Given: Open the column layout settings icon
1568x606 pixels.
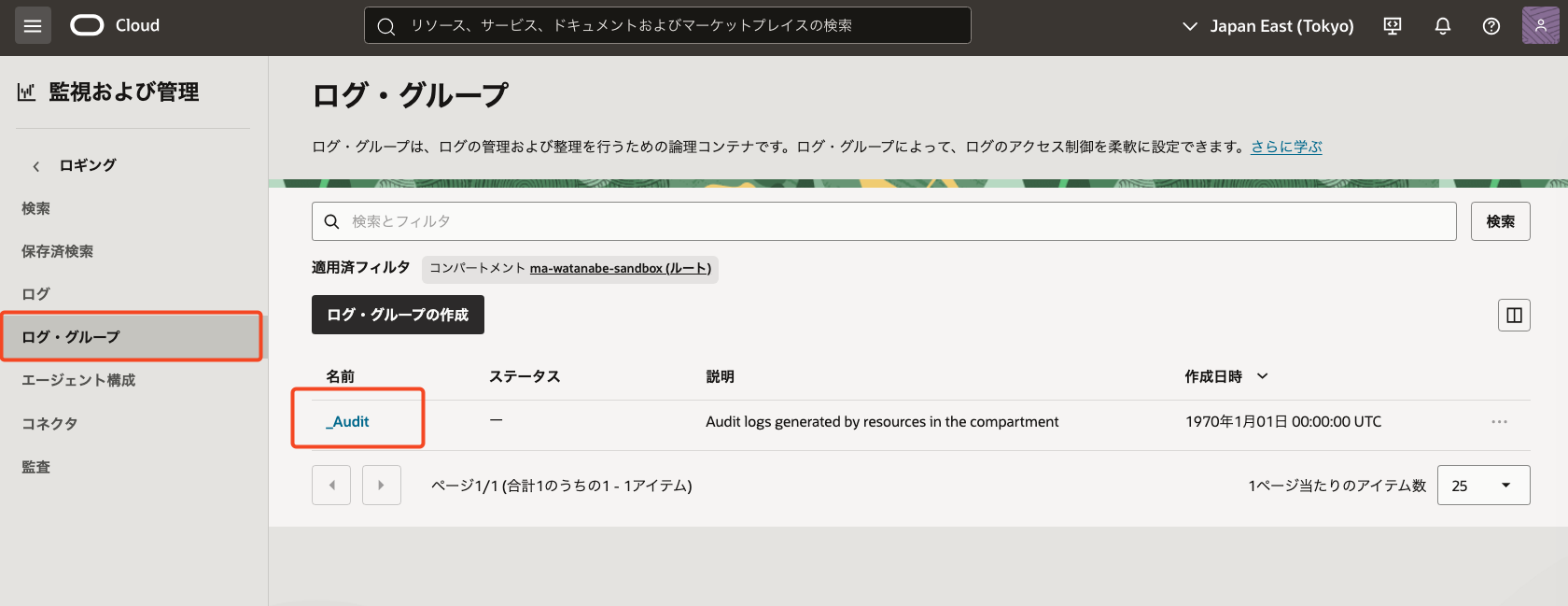Looking at the screenshot, I should 1514,316.
